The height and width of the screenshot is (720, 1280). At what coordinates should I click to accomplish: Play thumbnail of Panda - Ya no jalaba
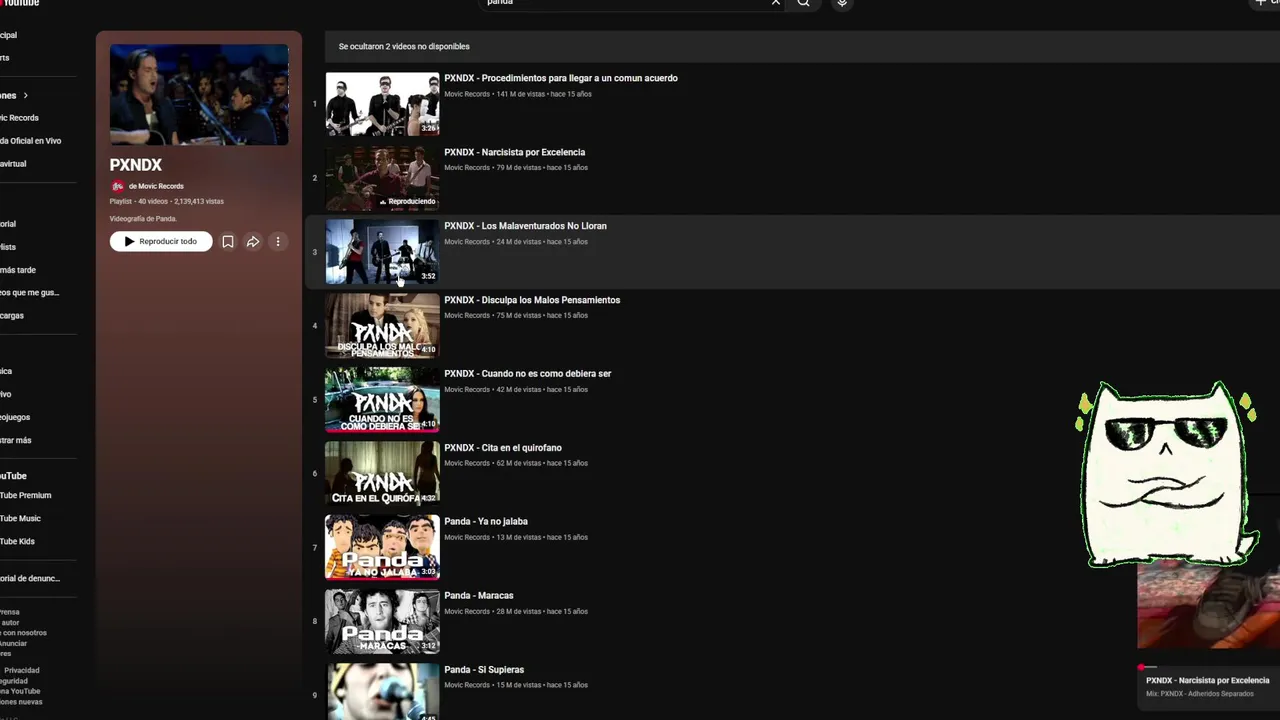pos(382,548)
